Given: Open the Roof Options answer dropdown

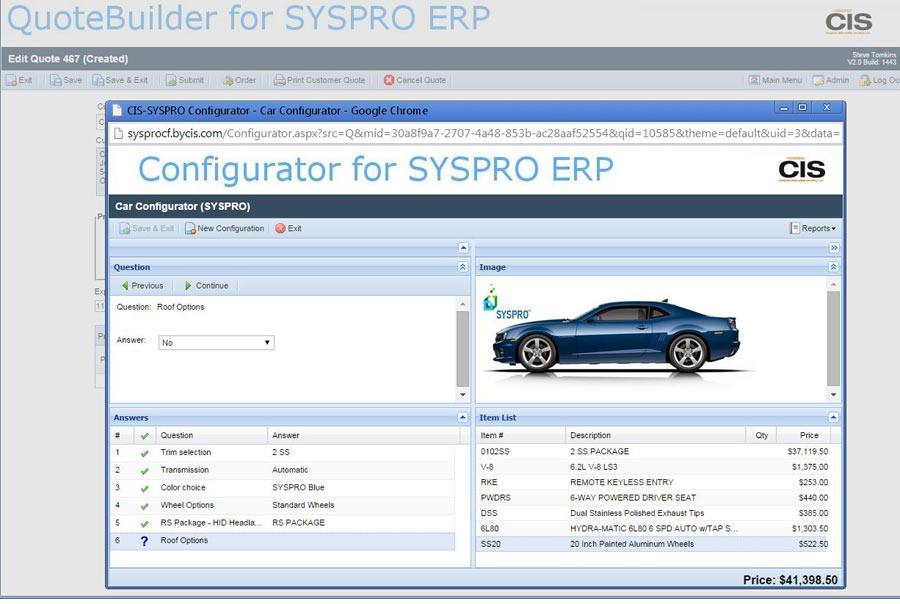Looking at the screenshot, I should (266, 342).
